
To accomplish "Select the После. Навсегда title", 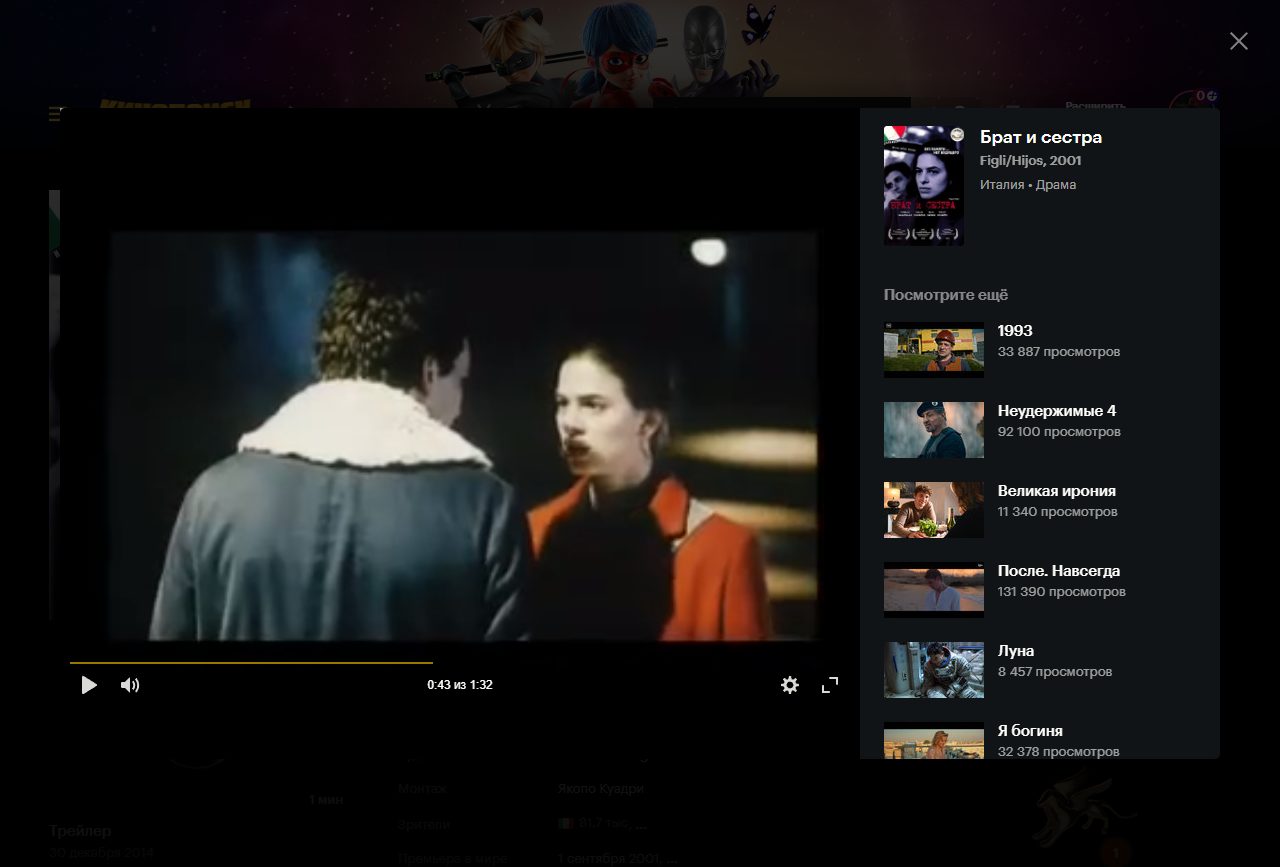I will pos(1059,571).
